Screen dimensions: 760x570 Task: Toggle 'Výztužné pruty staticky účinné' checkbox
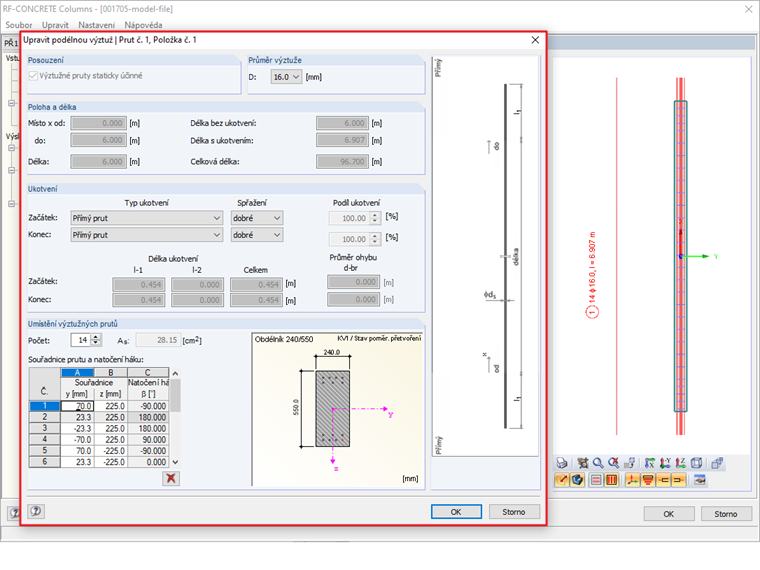point(33,76)
